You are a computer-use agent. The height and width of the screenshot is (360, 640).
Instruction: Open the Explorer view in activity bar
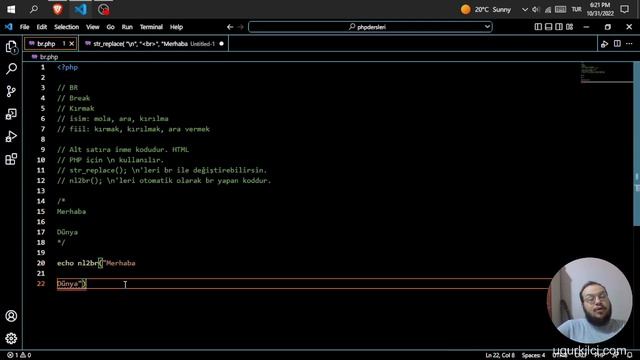[11, 47]
